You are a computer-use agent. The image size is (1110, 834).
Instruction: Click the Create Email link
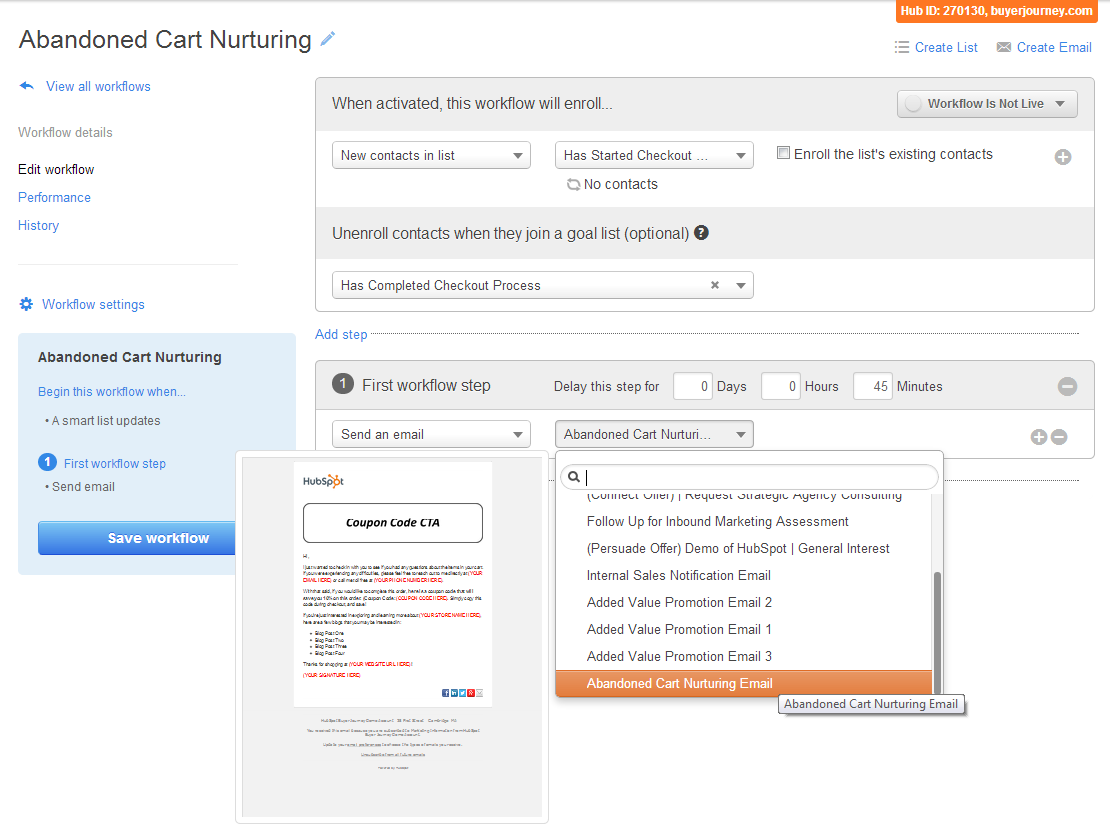coord(1054,47)
